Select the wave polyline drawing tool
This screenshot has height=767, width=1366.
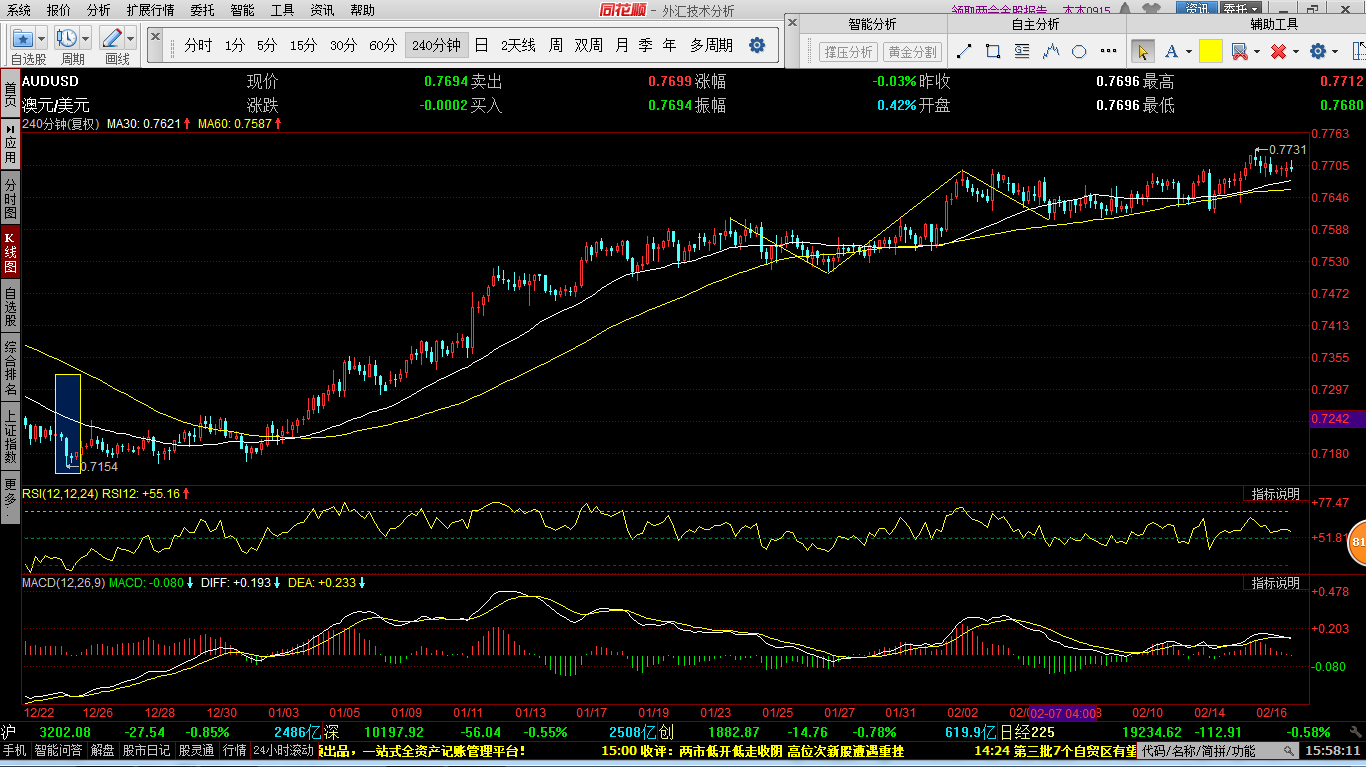tap(1051, 52)
